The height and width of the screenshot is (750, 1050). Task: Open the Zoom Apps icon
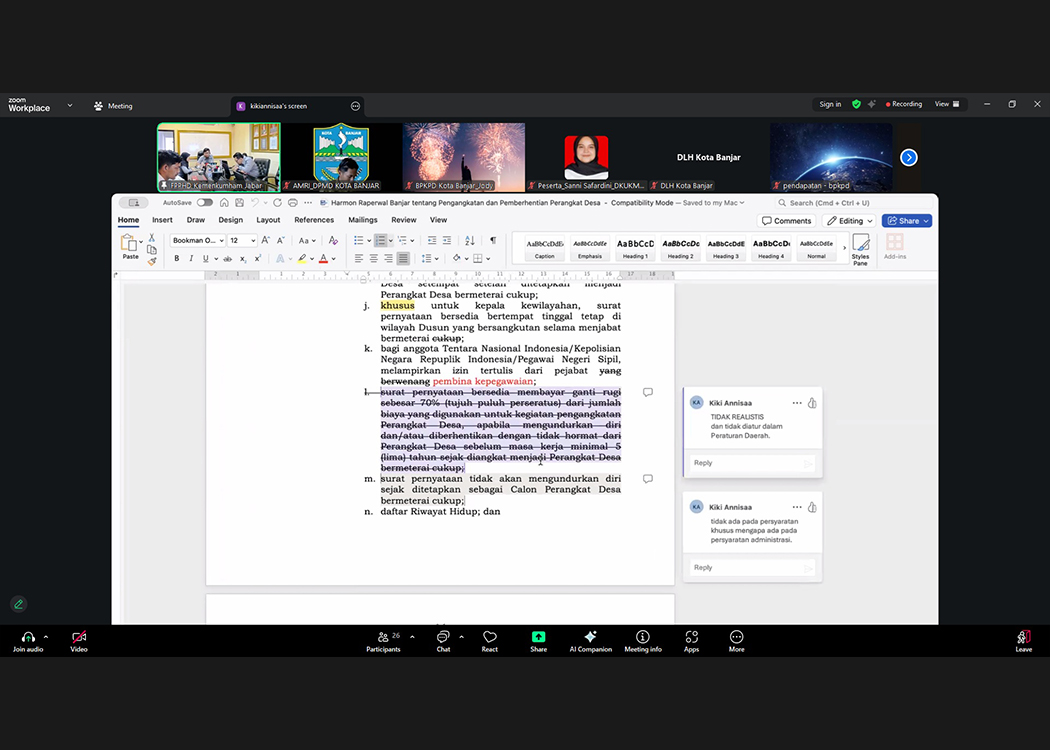click(692, 637)
